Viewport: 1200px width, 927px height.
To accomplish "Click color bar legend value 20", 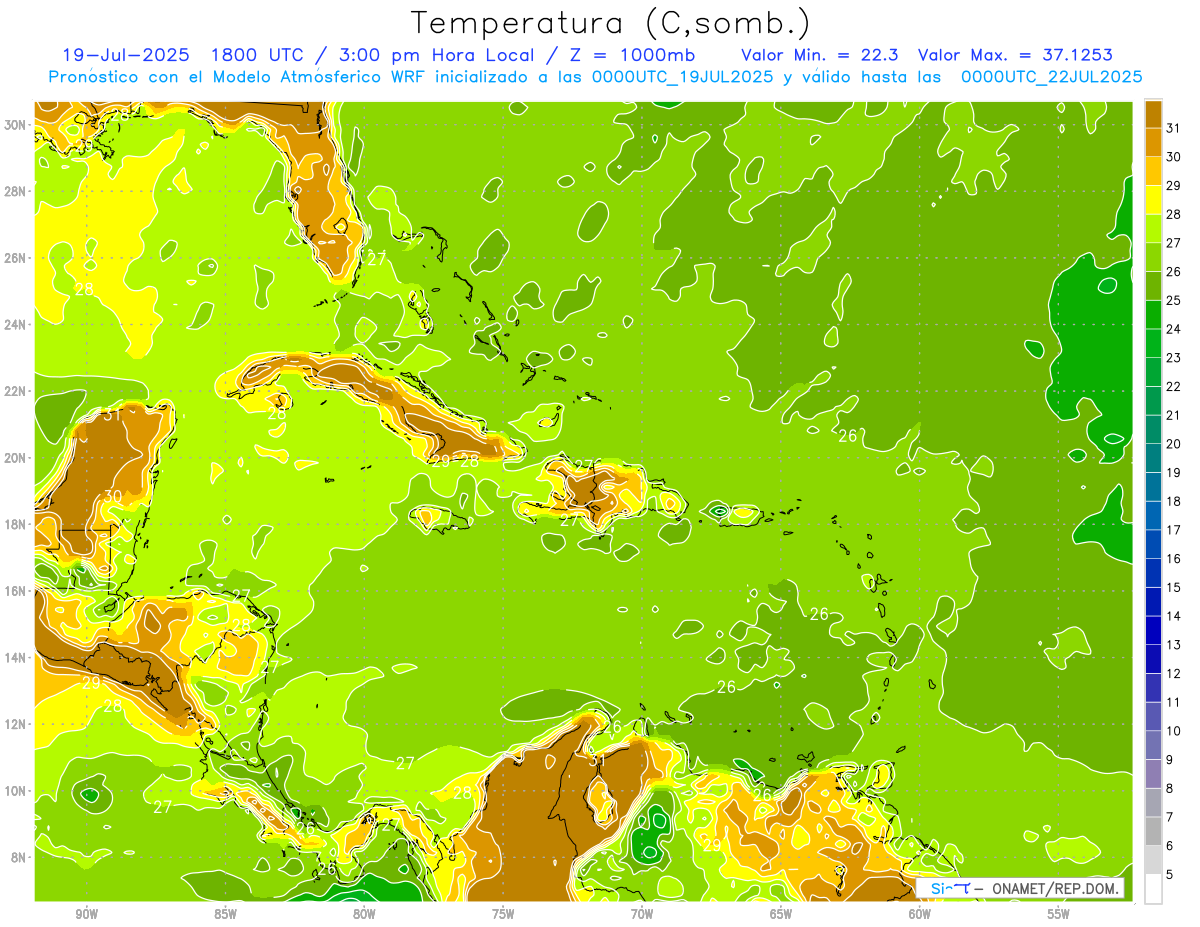I will pos(1173,444).
